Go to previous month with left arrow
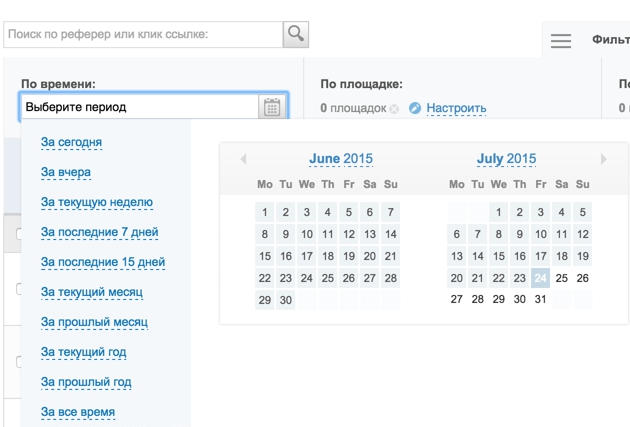Screen dimensions: 630x427 (x=243, y=159)
